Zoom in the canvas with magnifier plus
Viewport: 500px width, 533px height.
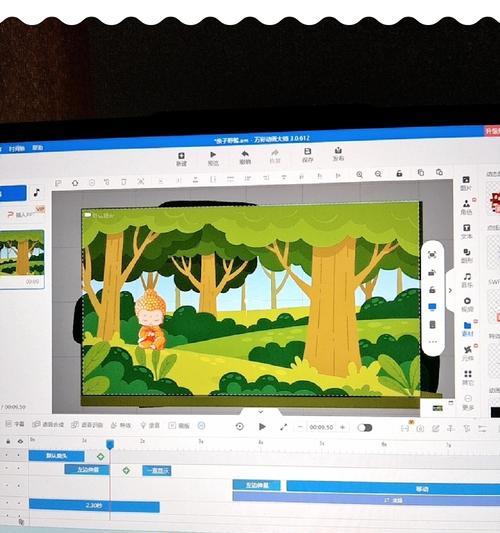coord(359,174)
